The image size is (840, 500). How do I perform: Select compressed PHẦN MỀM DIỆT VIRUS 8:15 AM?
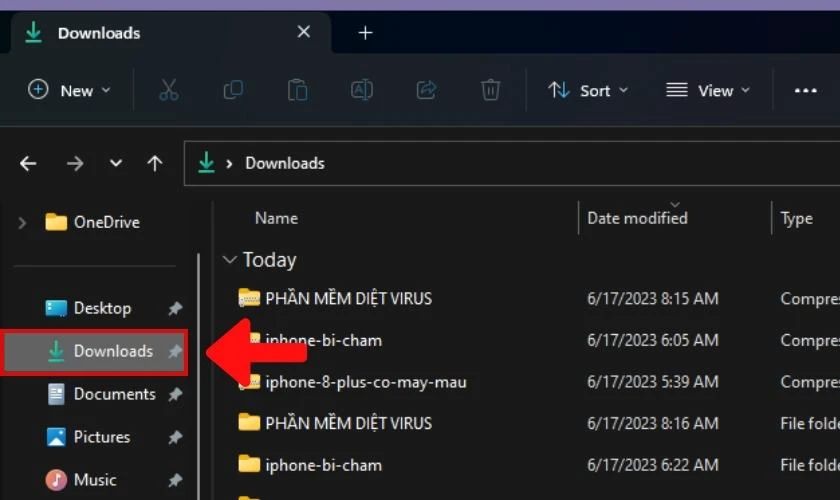(x=349, y=298)
